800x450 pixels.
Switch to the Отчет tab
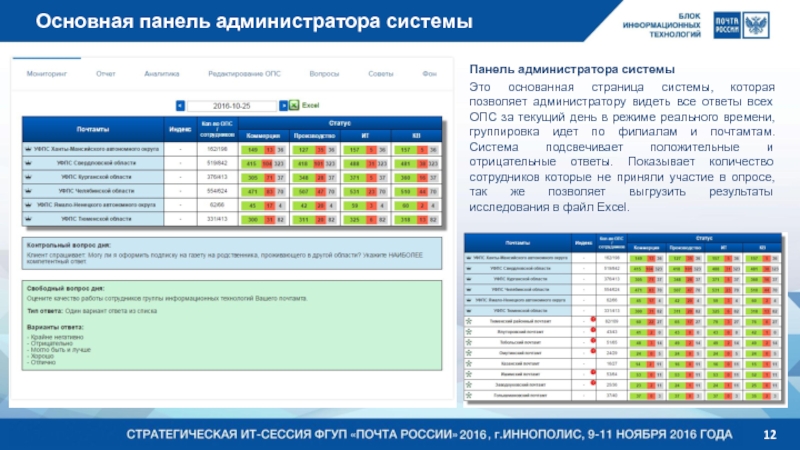[x=106, y=74]
